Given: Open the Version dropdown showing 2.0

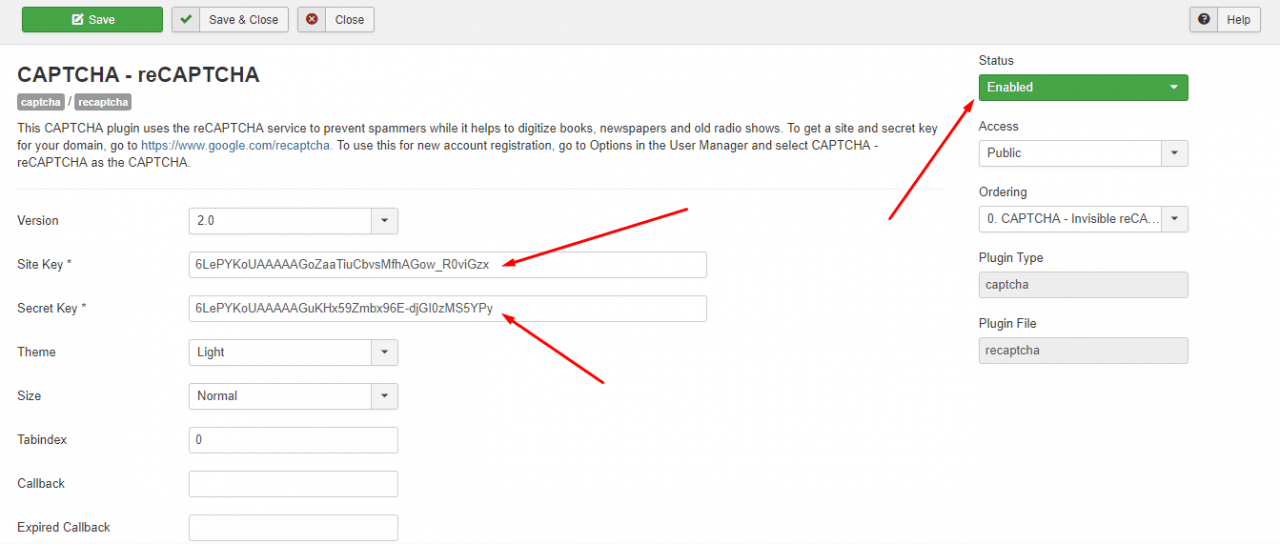Looking at the screenshot, I should (293, 221).
